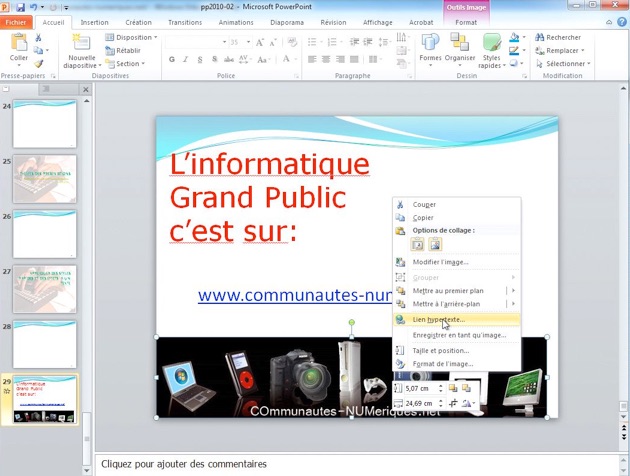Click the Police group dialog launcher
This screenshot has width=630, height=476.
tap(297, 76)
